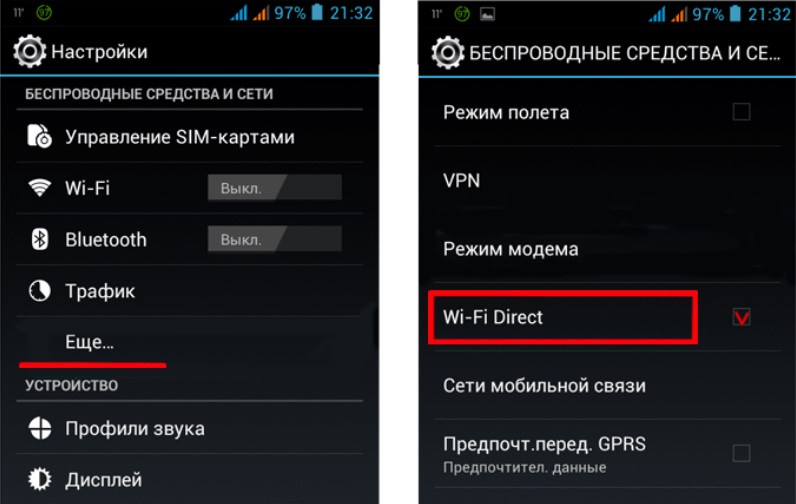The height and width of the screenshot is (504, 796).
Task: Open Сети мобильной связи settings
Action: [x=608, y=385]
